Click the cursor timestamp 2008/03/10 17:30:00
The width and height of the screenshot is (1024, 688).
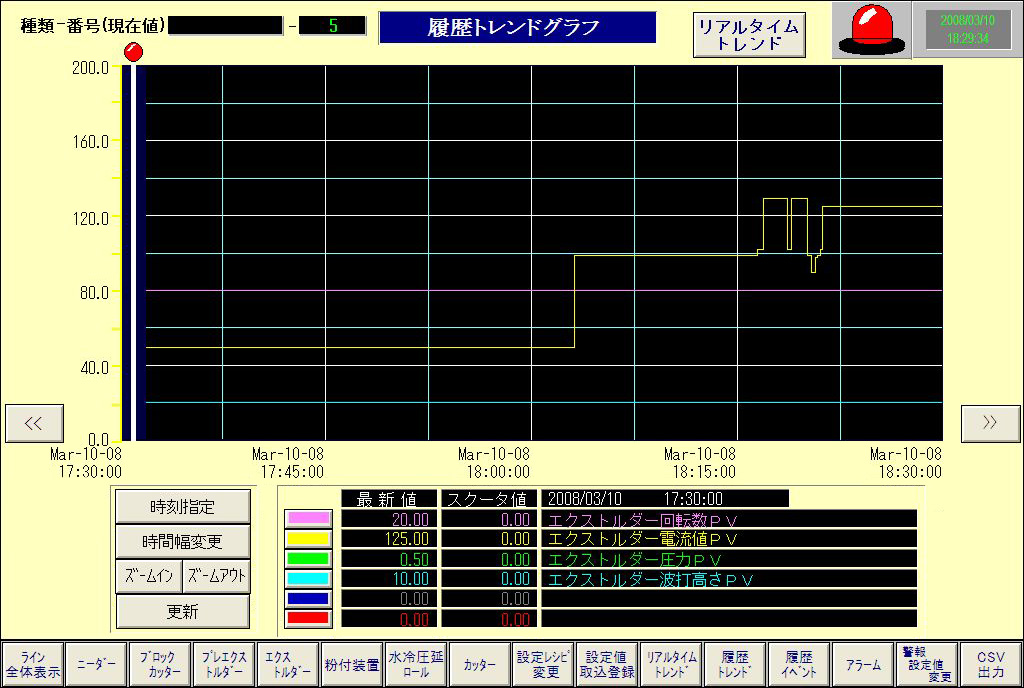(665, 499)
